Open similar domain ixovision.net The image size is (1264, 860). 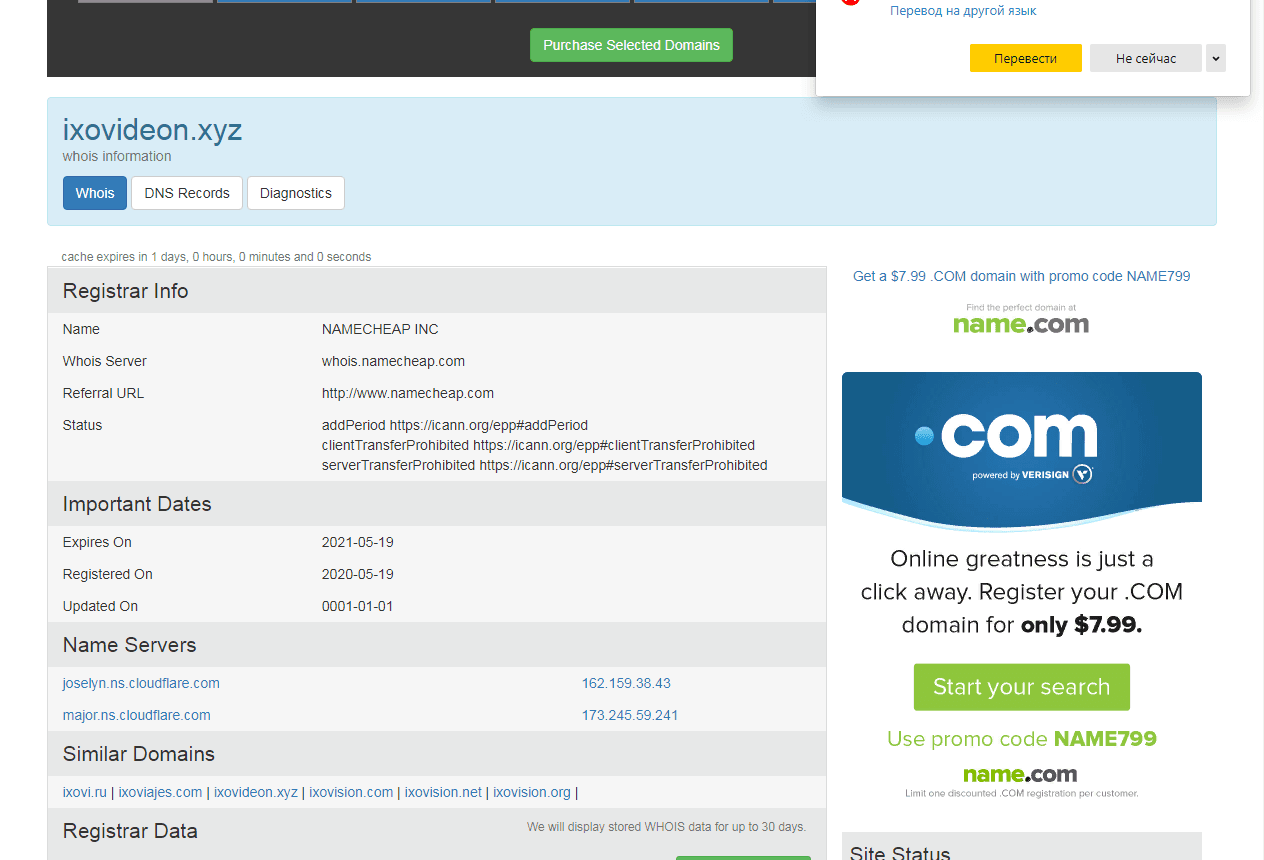click(443, 792)
